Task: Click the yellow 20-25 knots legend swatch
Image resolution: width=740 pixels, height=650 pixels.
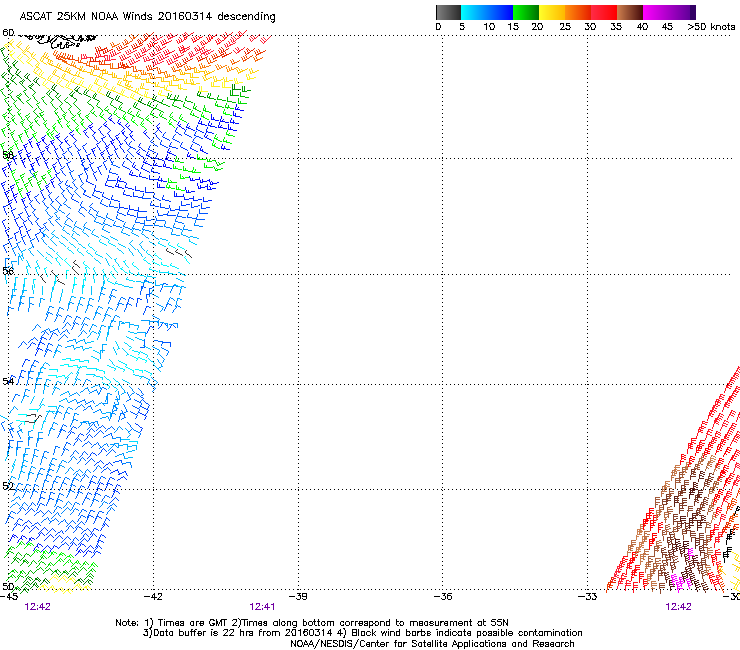Action: pyautogui.click(x=552, y=12)
